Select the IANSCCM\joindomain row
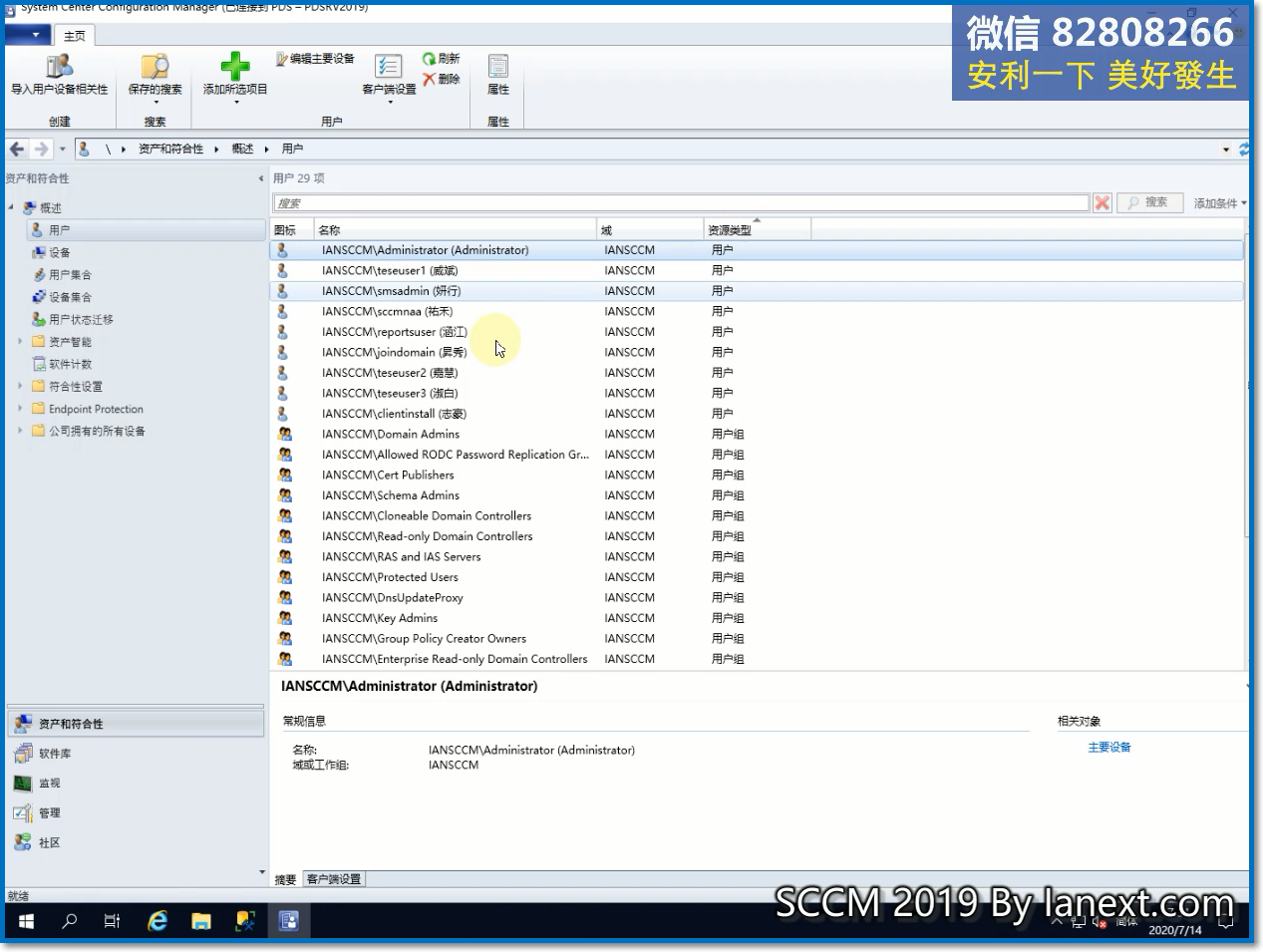This screenshot has height=952, width=1263. click(x=757, y=352)
